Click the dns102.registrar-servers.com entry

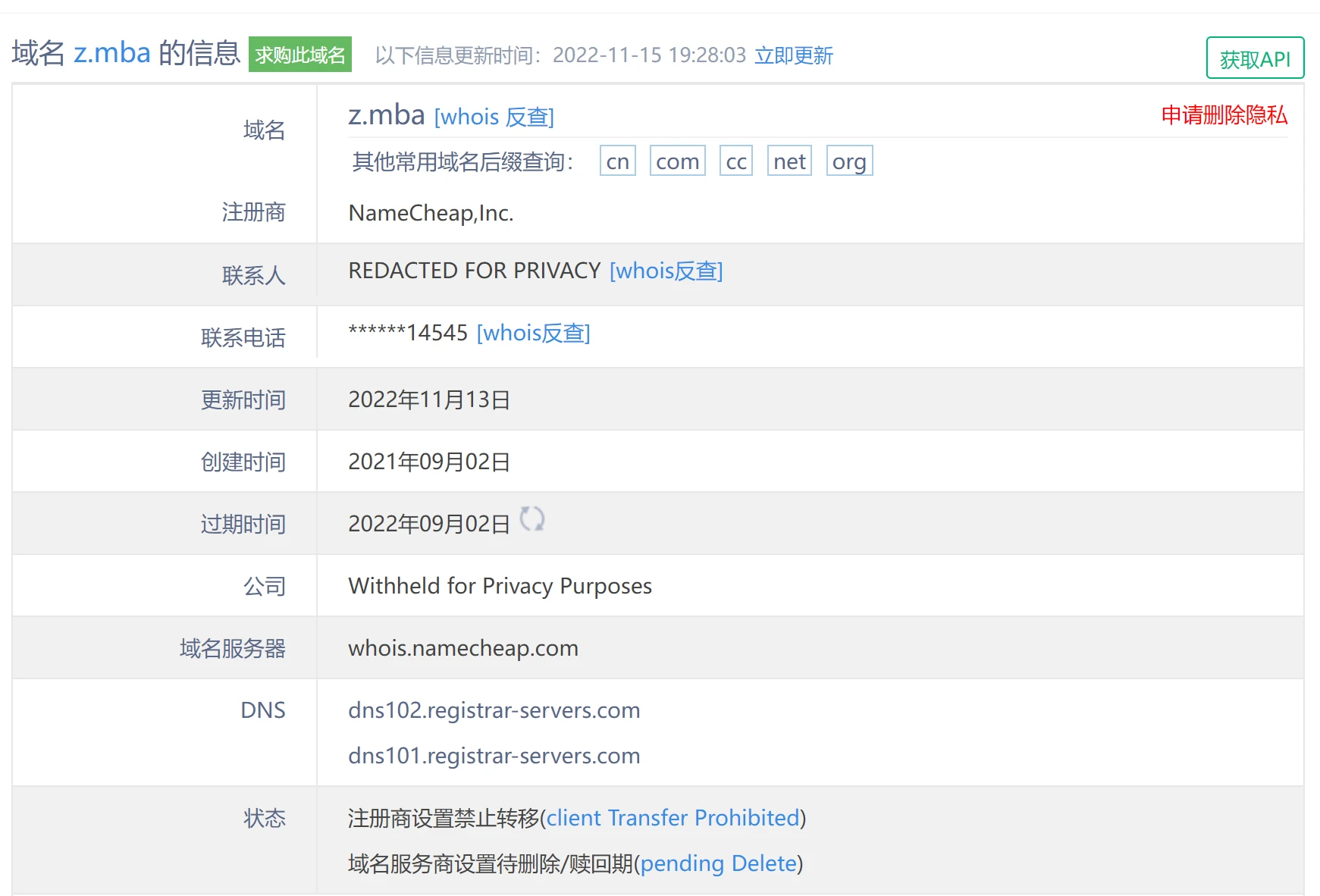point(494,710)
